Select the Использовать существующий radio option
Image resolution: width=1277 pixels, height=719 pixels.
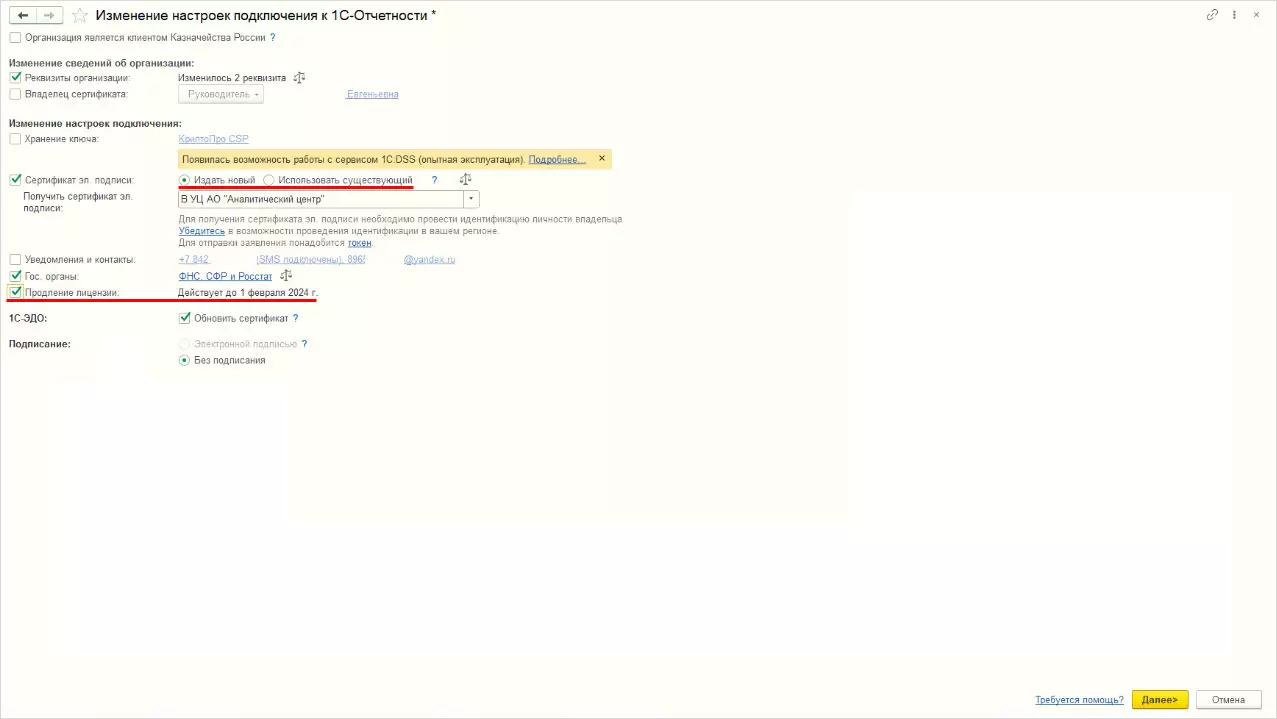click(x=269, y=180)
